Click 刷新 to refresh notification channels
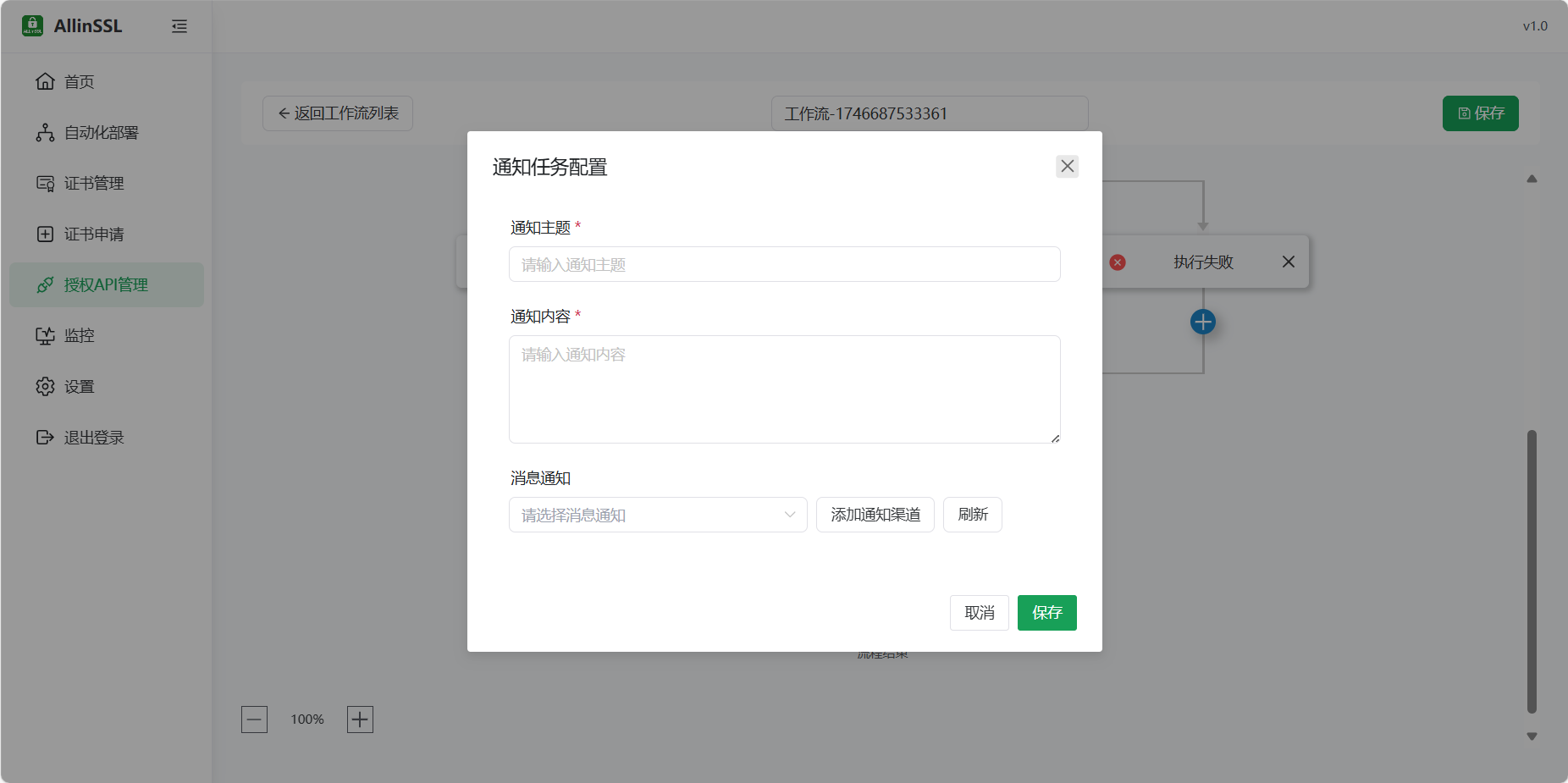 point(972,515)
